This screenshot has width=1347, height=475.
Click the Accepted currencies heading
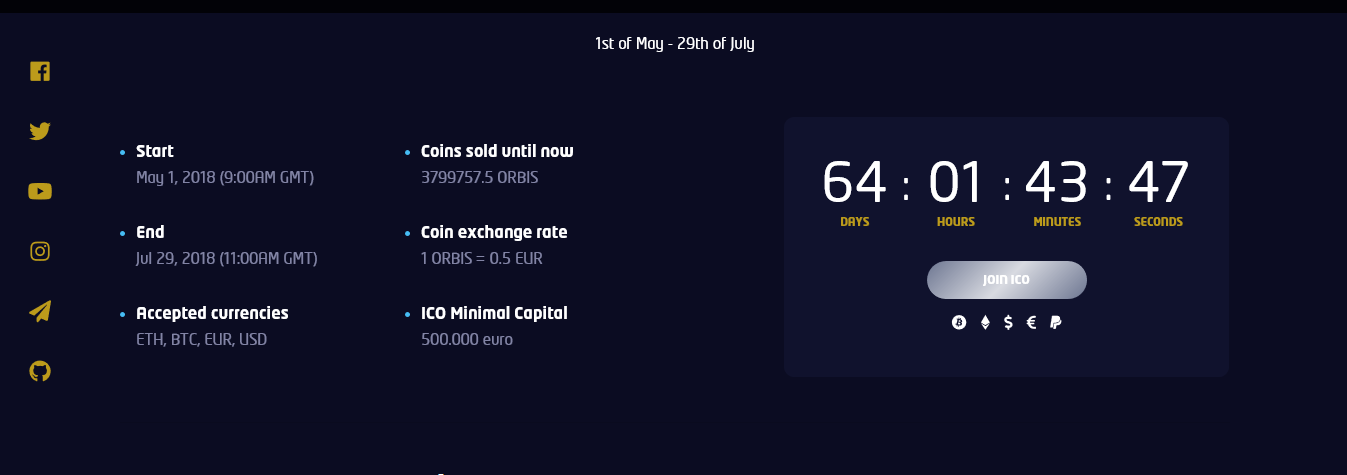click(x=212, y=313)
